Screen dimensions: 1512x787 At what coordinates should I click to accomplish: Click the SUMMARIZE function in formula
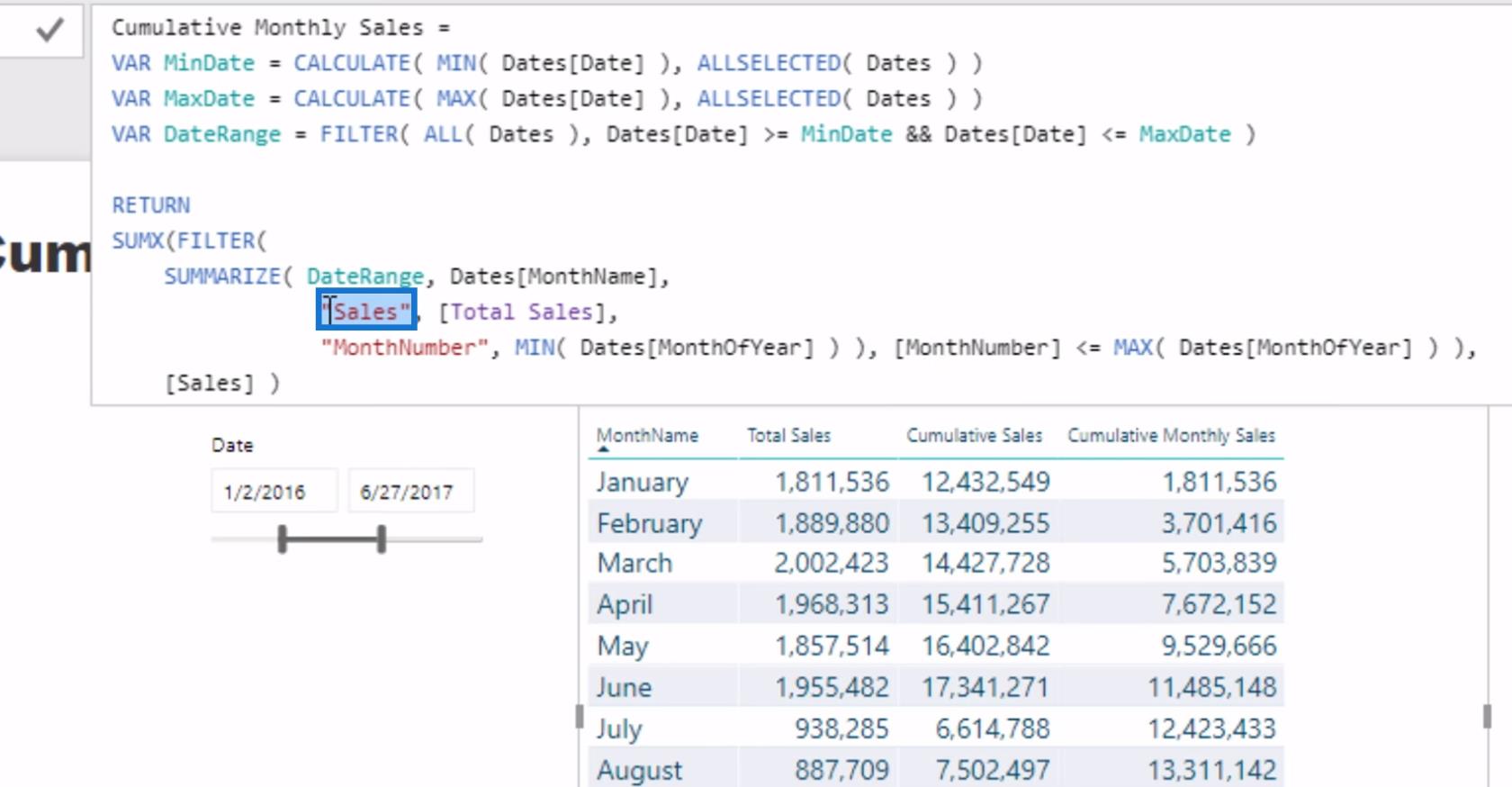tap(222, 276)
